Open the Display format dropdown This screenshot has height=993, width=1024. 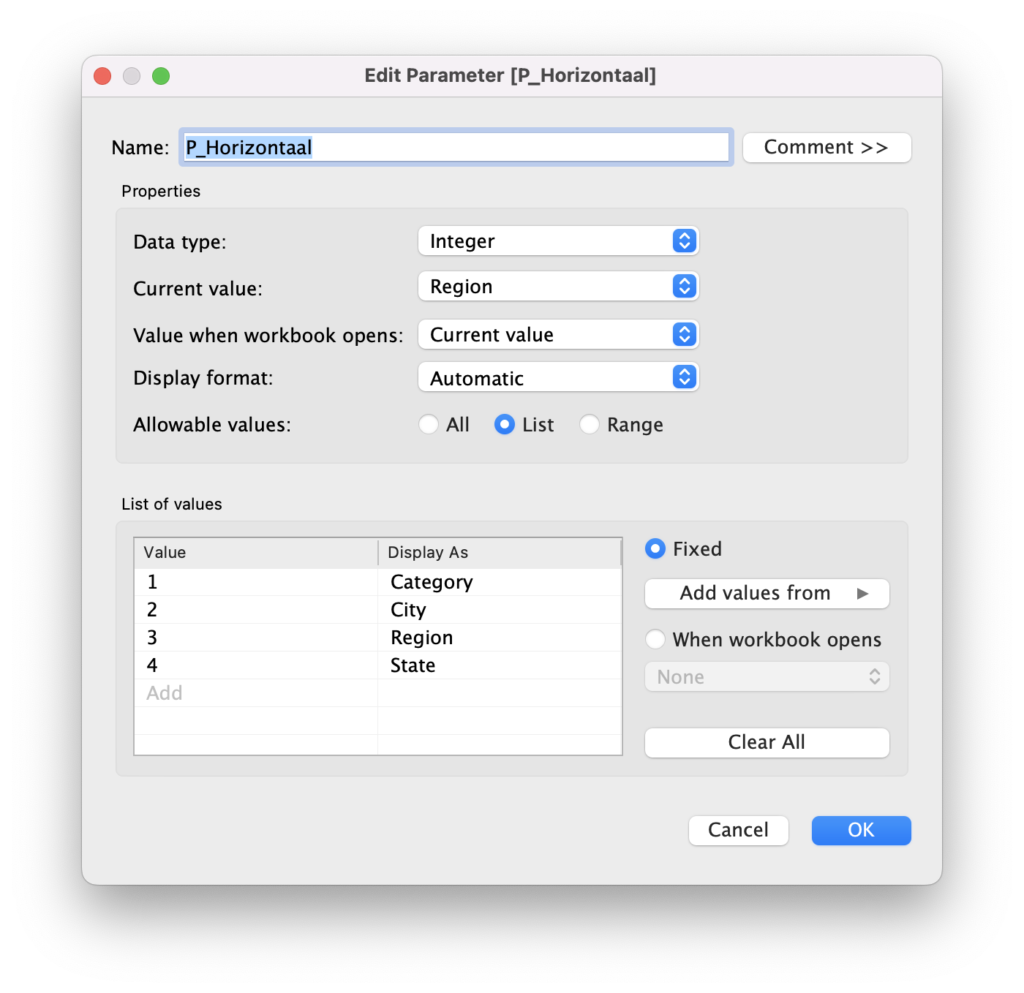pyautogui.click(x=557, y=378)
